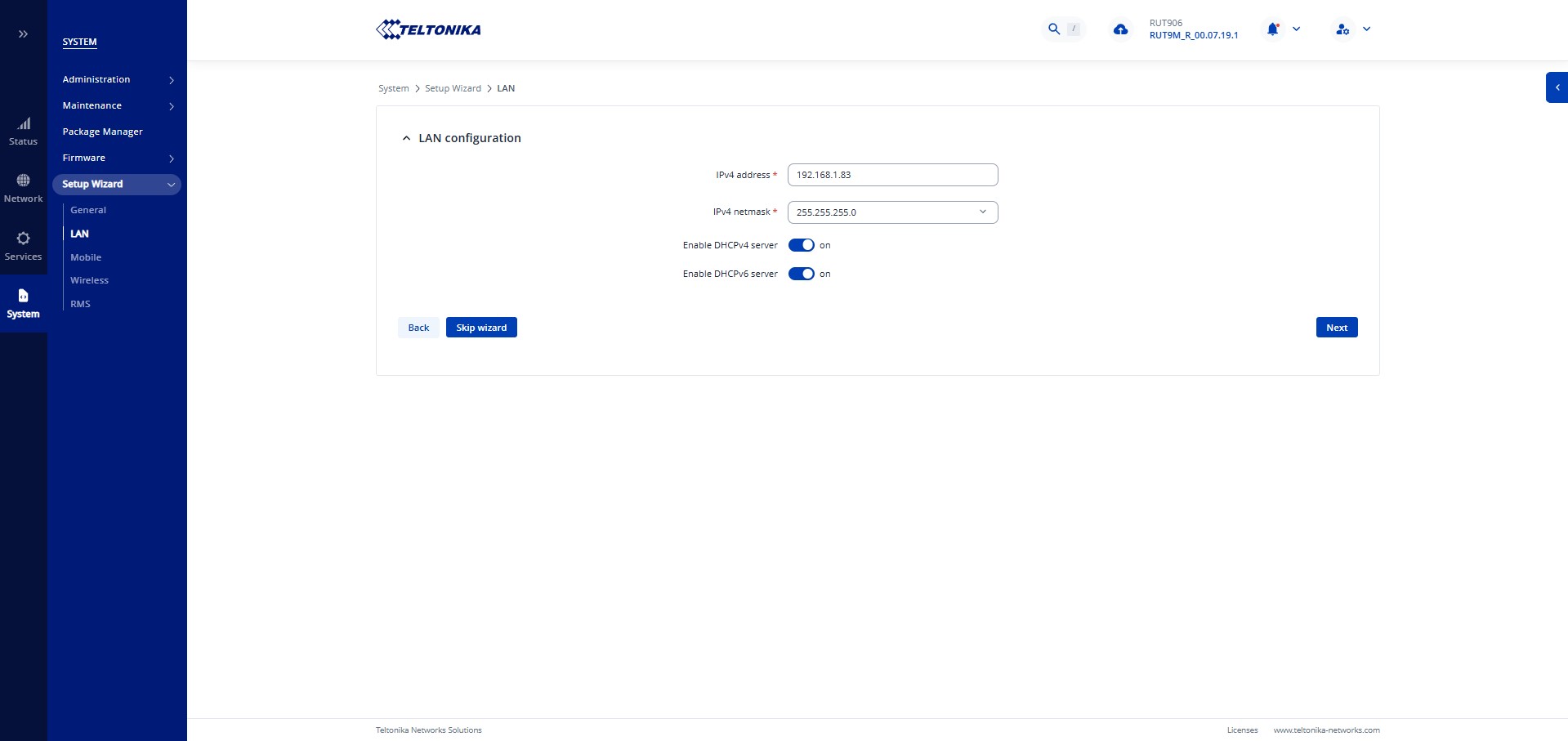1568x741 pixels.
Task: Open the user settings account icon
Action: click(x=1342, y=29)
